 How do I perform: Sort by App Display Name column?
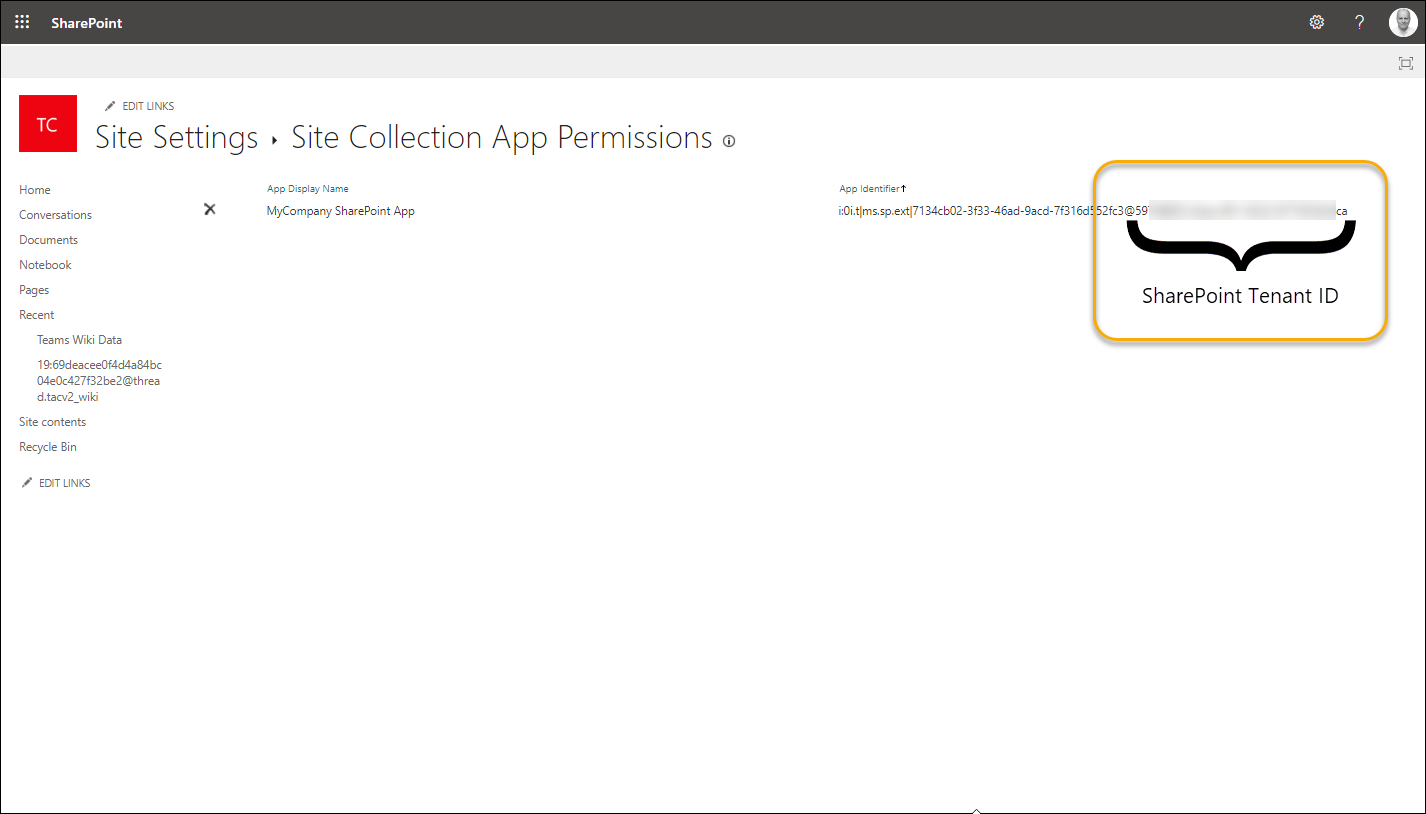coord(308,189)
